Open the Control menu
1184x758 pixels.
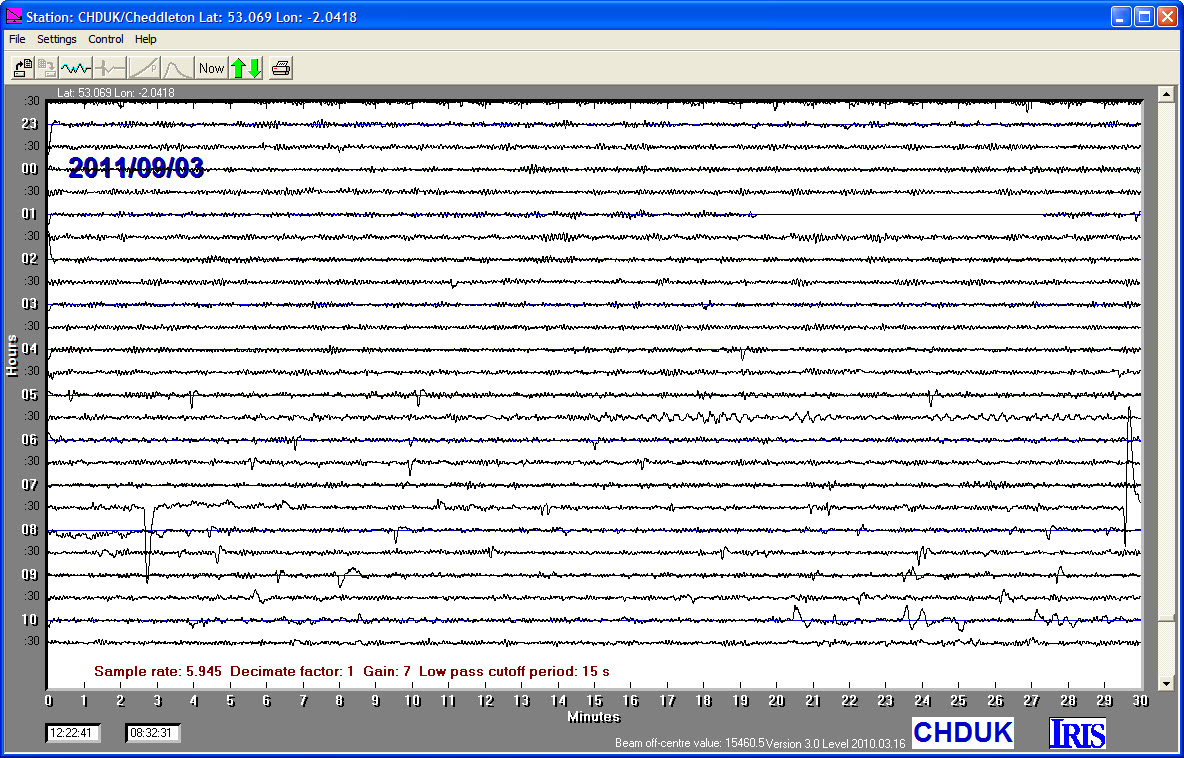pyautogui.click(x=106, y=39)
